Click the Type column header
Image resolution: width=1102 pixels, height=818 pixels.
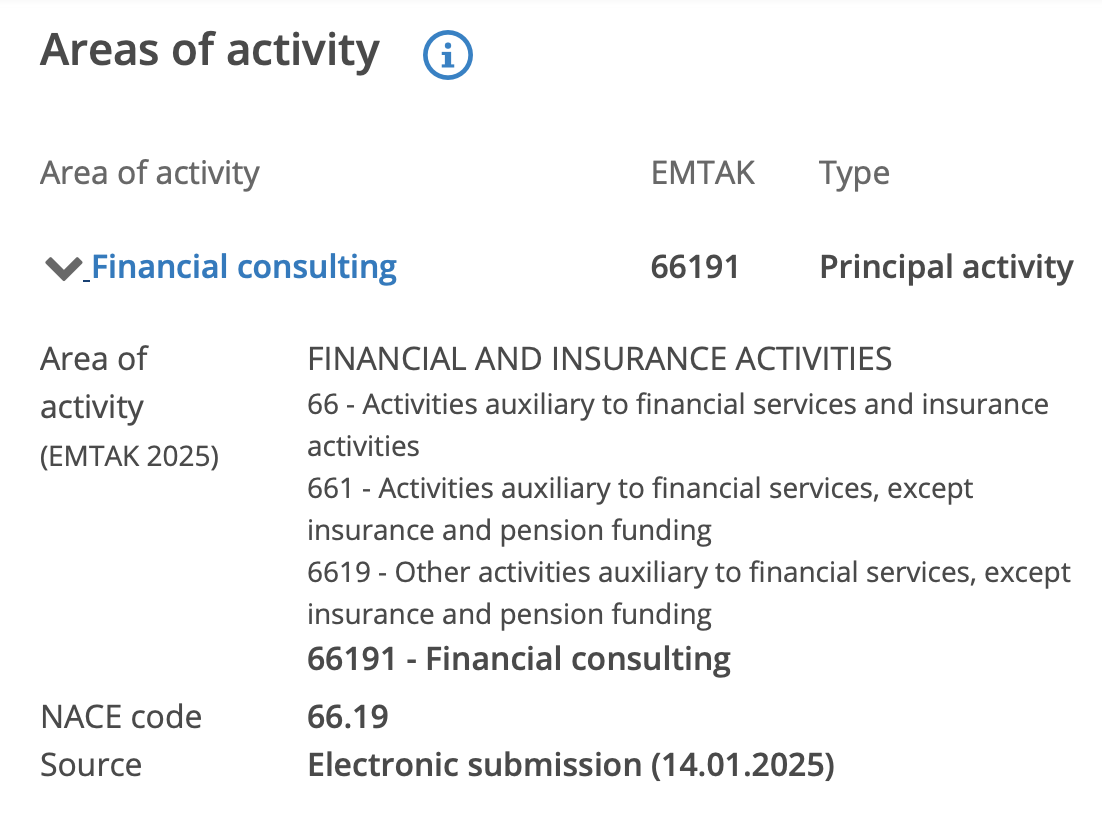pos(854,173)
